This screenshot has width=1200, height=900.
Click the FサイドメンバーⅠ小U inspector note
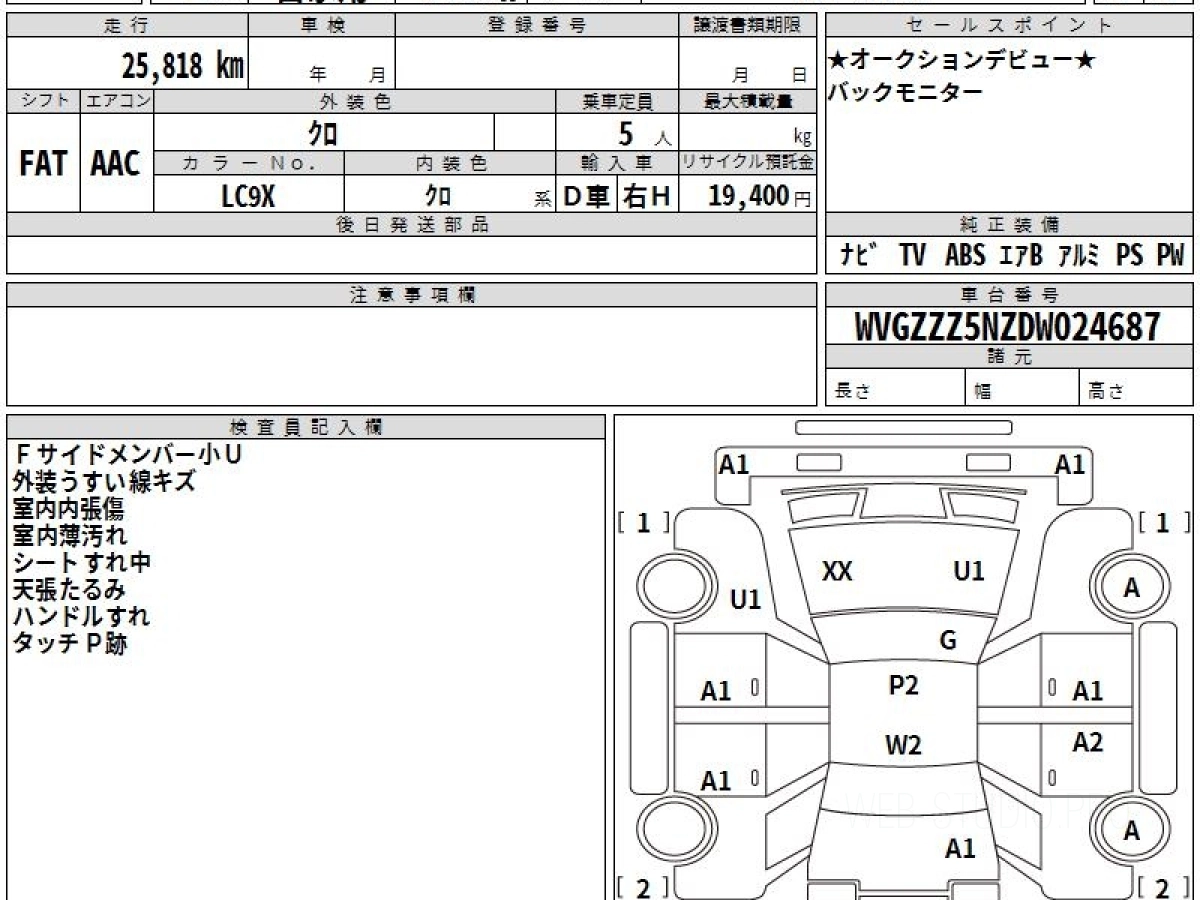[127, 454]
